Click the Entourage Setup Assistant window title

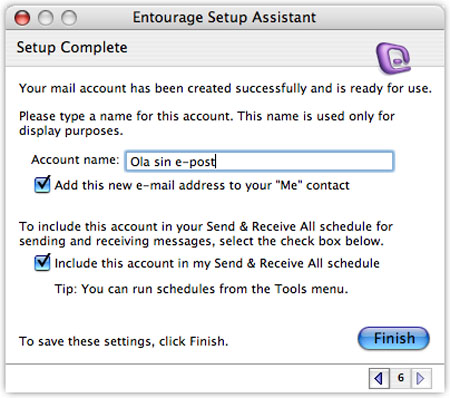pyautogui.click(x=224, y=17)
